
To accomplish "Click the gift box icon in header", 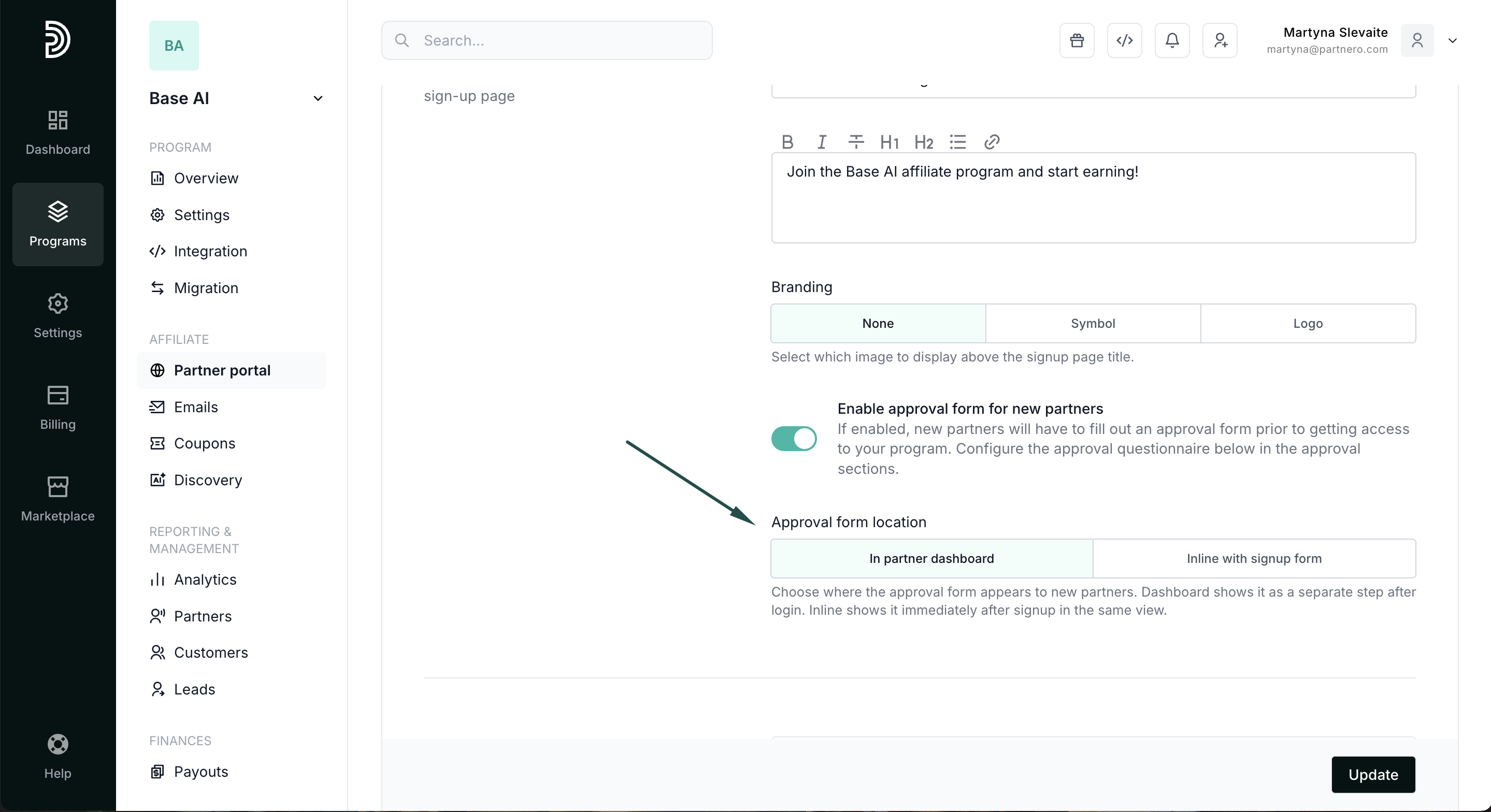I will pos(1077,40).
